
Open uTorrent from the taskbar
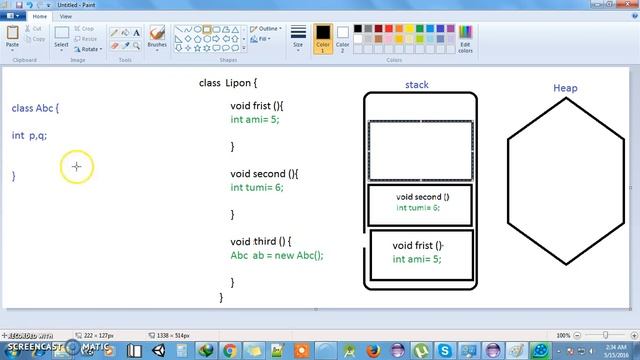click(x=421, y=350)
